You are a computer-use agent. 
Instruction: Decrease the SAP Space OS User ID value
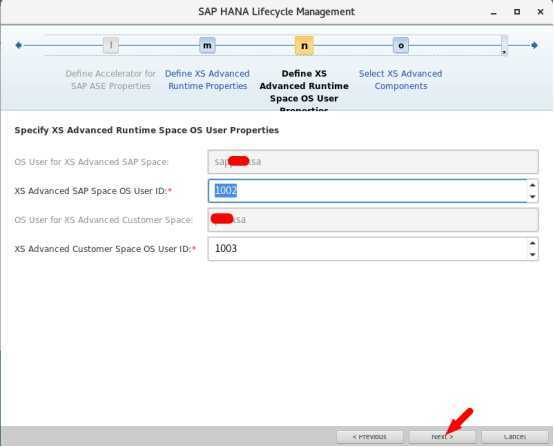(x=532, y=197)
